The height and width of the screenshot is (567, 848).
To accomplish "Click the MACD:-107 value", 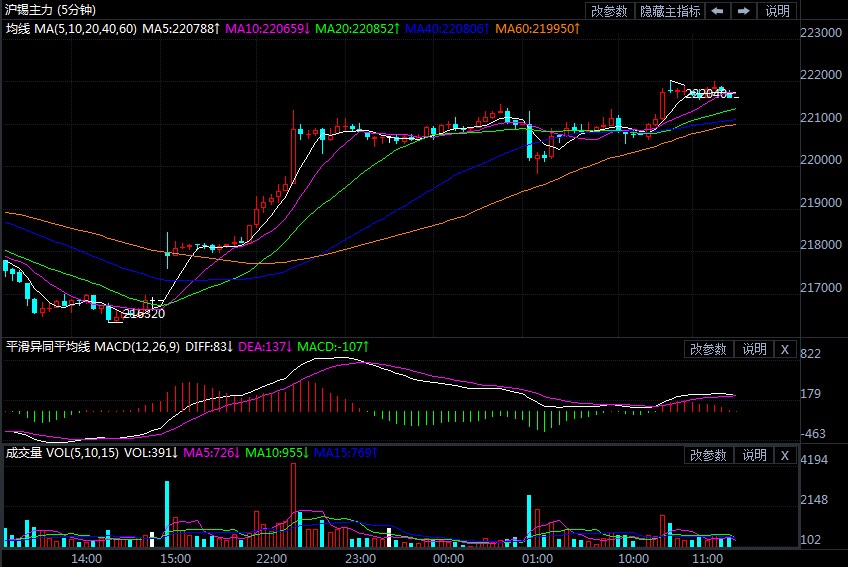I will (x=333, y=347).
